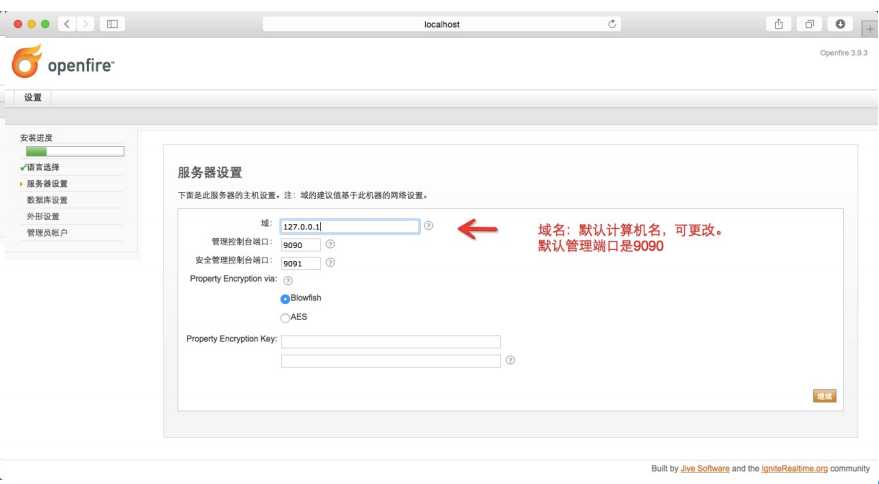The height and width of the screenshot is (484, 879).
Task: Click 语言选择 step in sidebar
Action: 43,167
